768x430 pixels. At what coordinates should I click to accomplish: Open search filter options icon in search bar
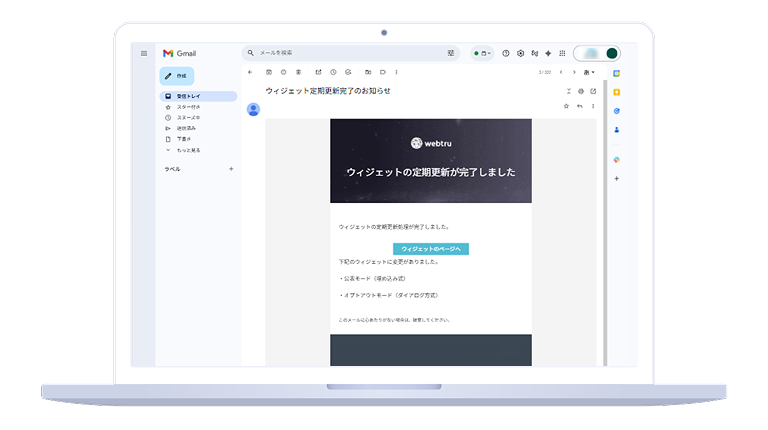click(x=451, y=53)
